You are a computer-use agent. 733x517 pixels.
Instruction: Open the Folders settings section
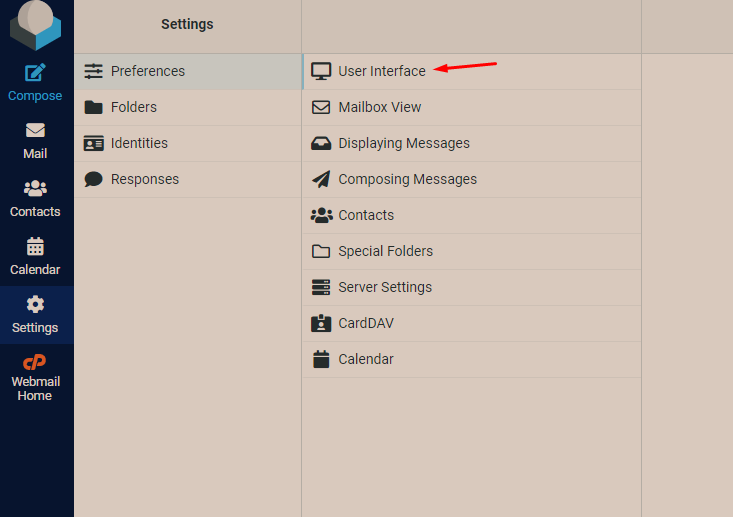click(x=134, y=107)
